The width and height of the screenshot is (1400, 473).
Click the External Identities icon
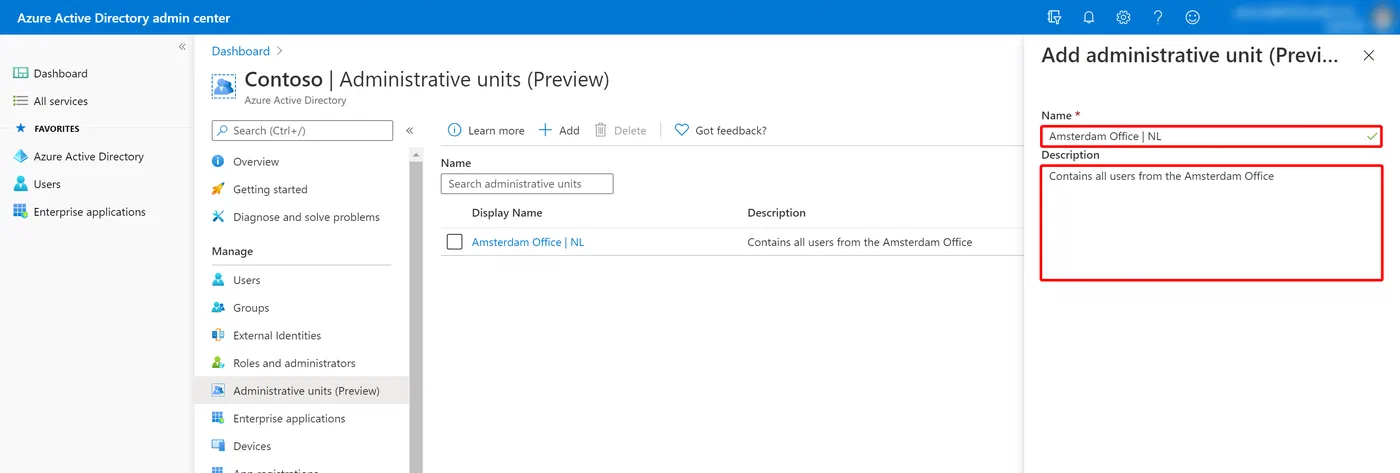tap(218, 335)
